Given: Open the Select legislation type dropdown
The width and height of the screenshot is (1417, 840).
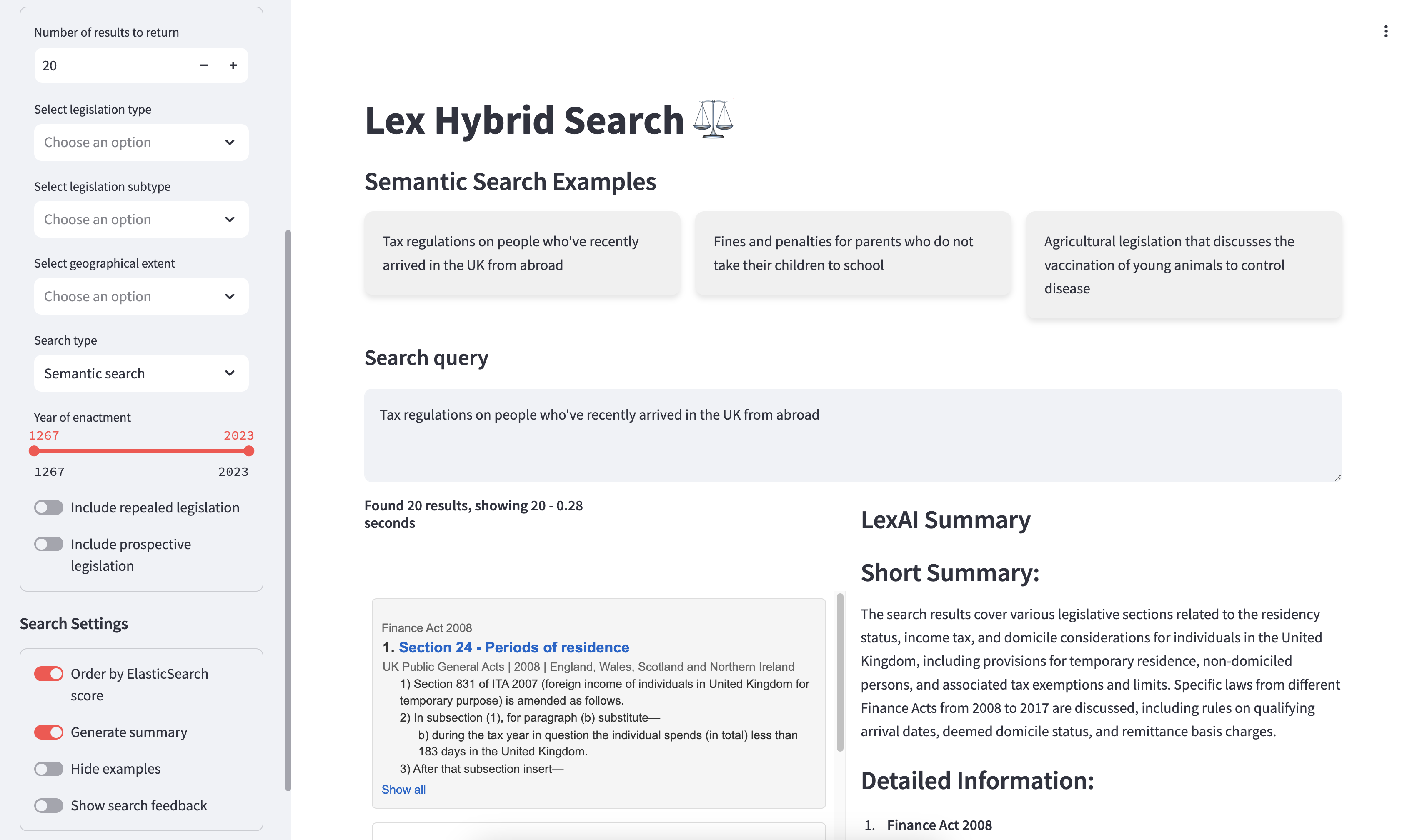Looking at the screenshot, I should (141, 142).
